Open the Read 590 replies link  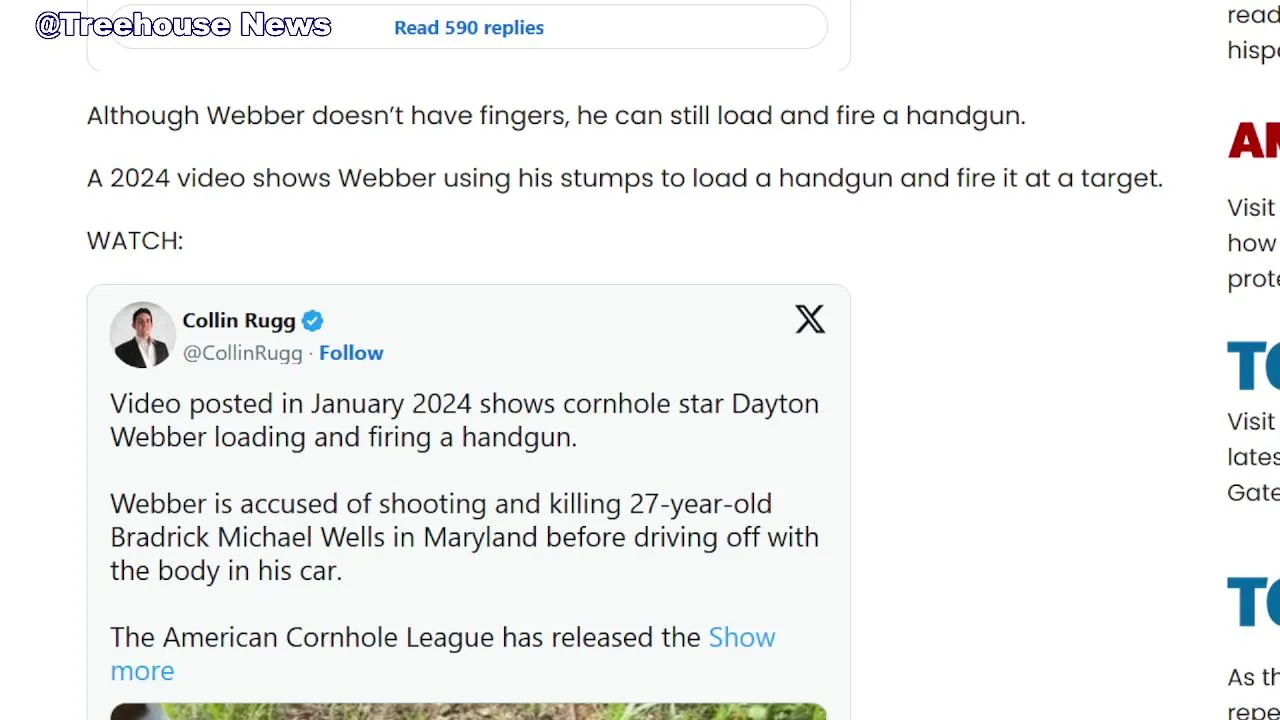pyautogui.click(x=468, y=28)
